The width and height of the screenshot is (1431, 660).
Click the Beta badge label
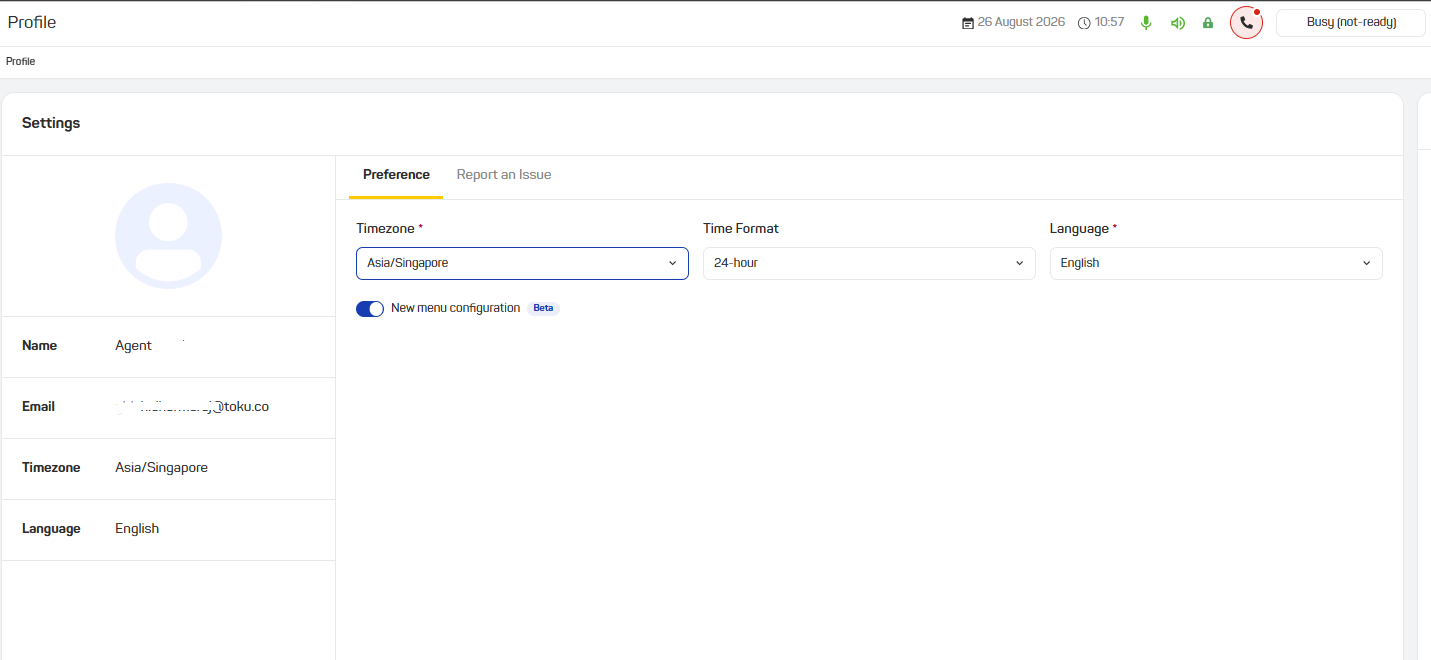tap(543, 308)
